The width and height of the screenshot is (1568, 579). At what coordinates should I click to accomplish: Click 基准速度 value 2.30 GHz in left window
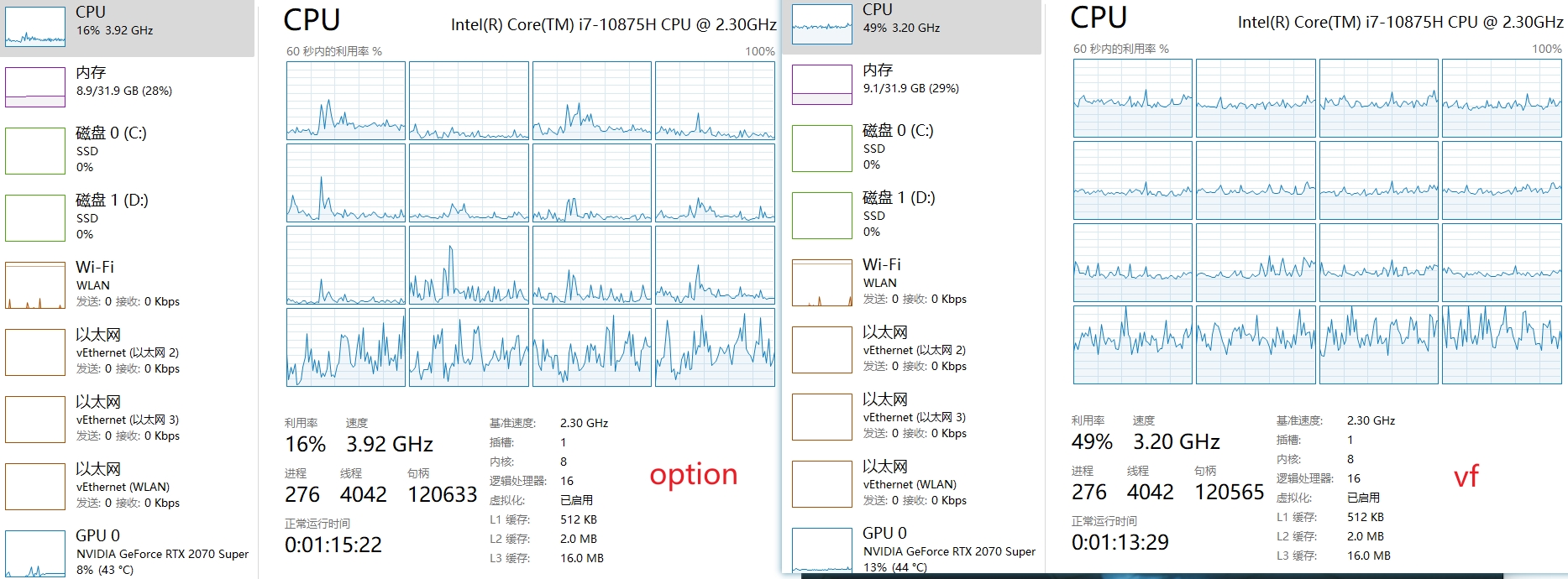point(585,423)
